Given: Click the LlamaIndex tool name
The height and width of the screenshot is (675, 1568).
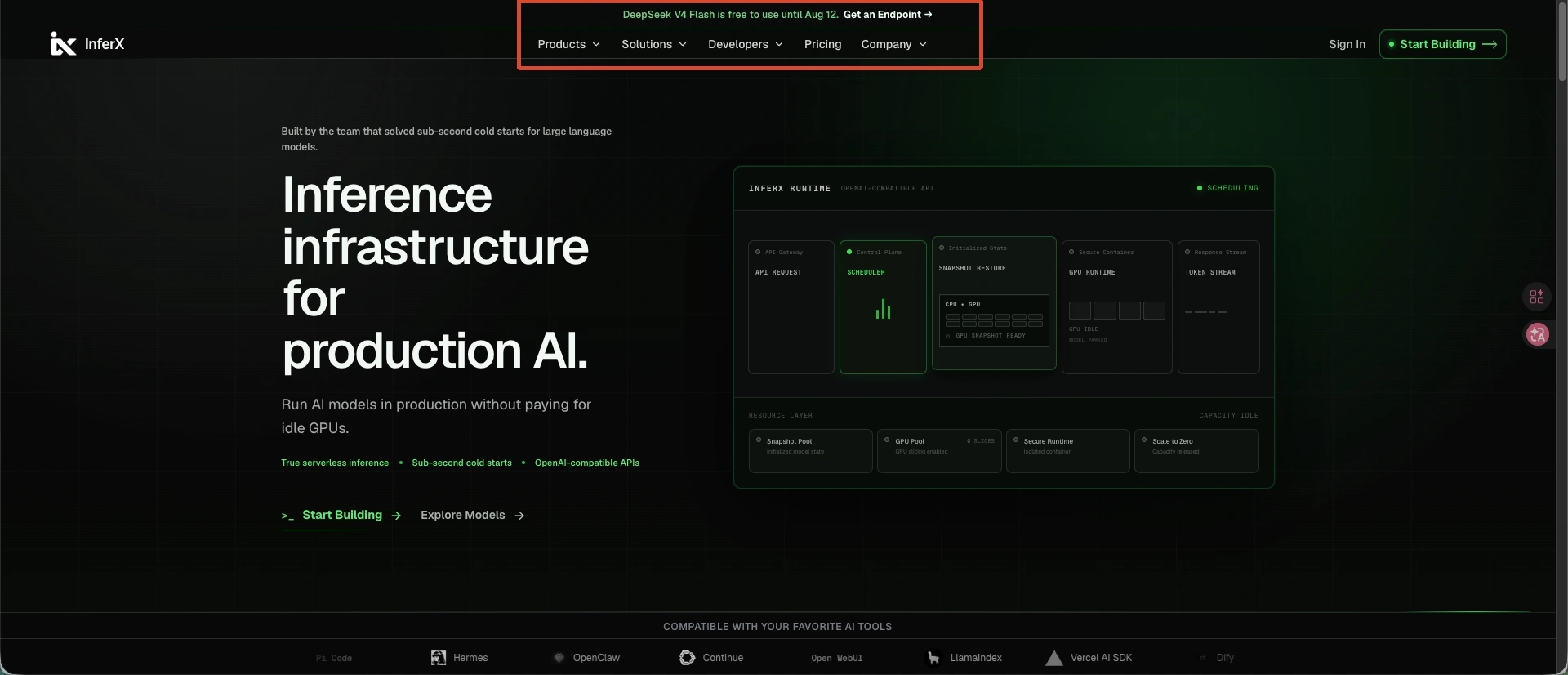Looking at the screenshot, I should click(976, 658).
